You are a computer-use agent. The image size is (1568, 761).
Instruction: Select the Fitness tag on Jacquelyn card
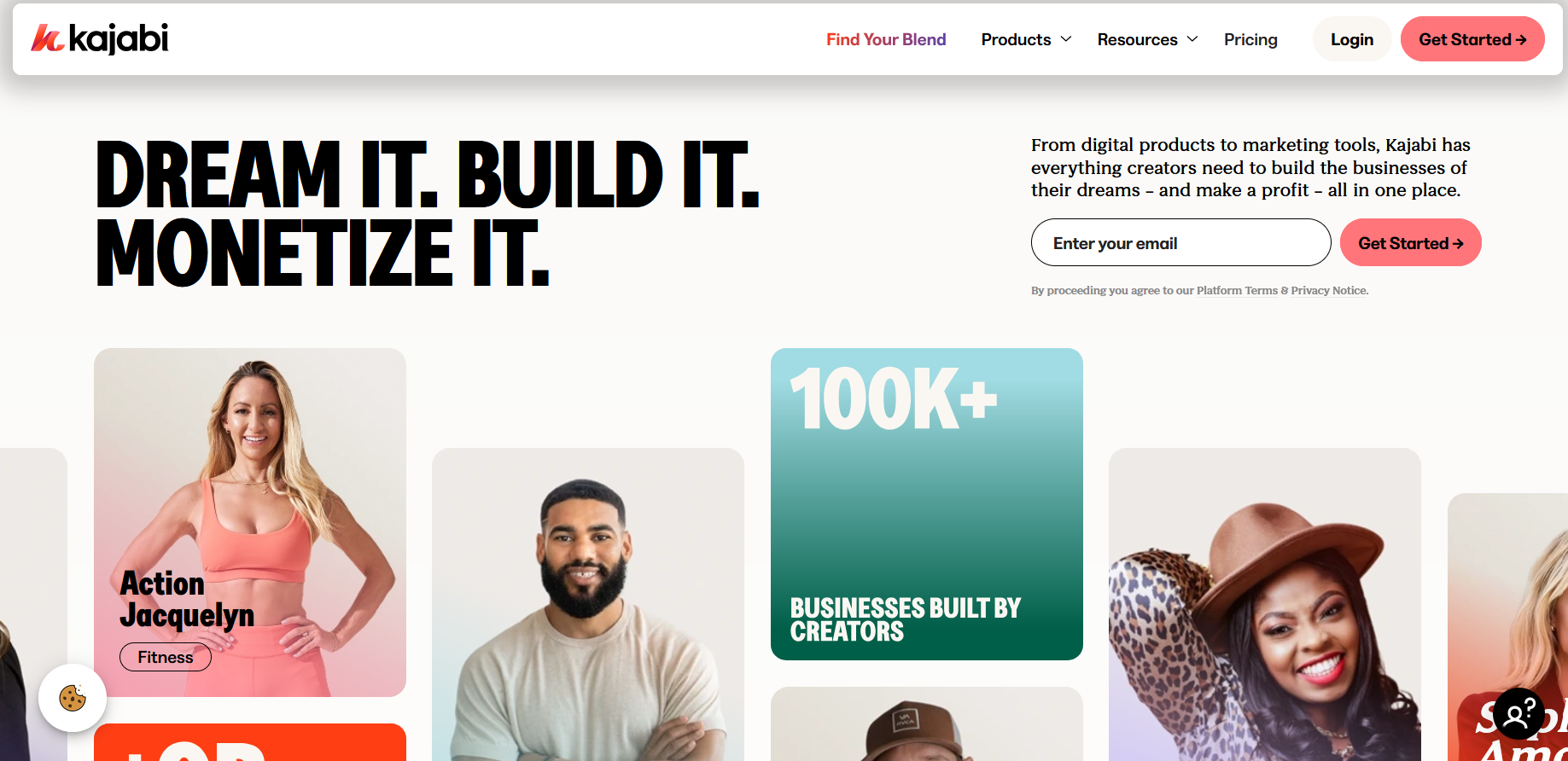click(166, 657)
